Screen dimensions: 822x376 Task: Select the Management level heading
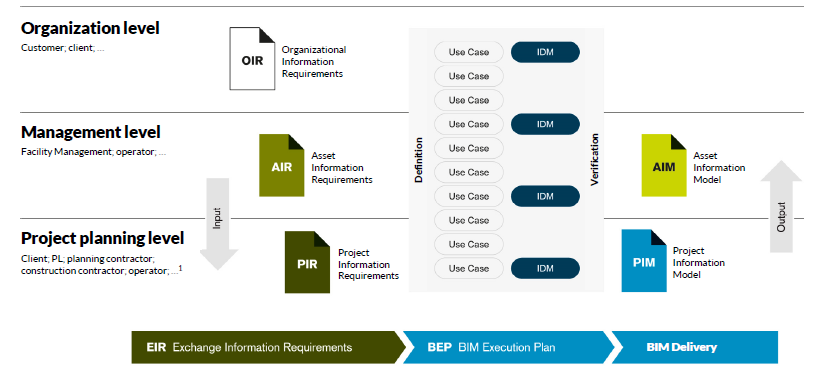coord(91,132)
